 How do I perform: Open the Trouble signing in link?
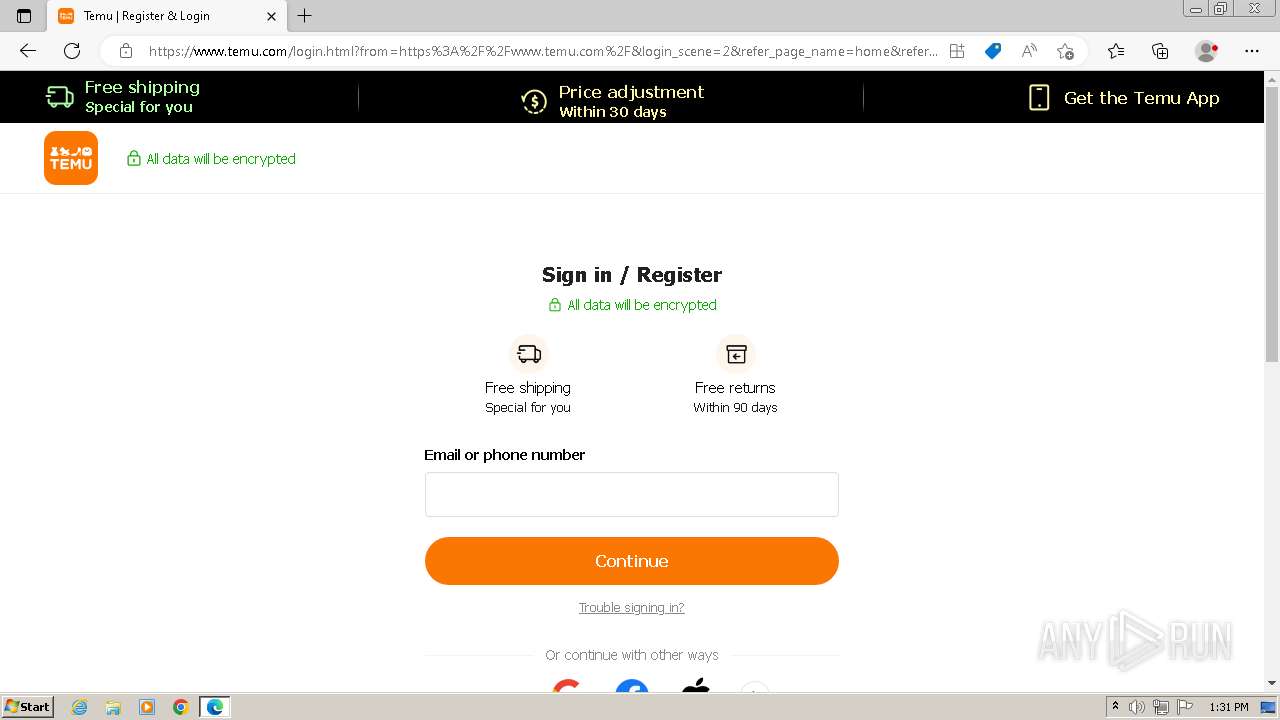coord(631,608)
